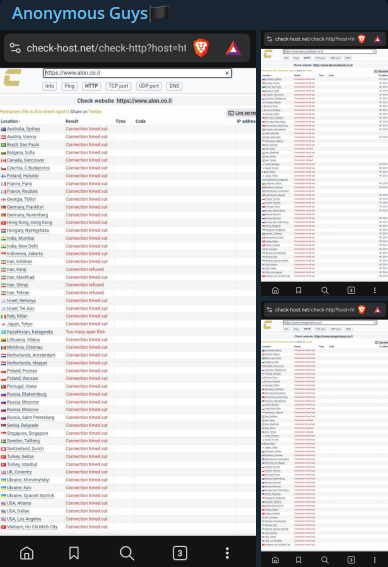The image size is (388, 567).
Task: Open three-dot menu in bottom-right screenshot
Action: (x=375, y=560)
